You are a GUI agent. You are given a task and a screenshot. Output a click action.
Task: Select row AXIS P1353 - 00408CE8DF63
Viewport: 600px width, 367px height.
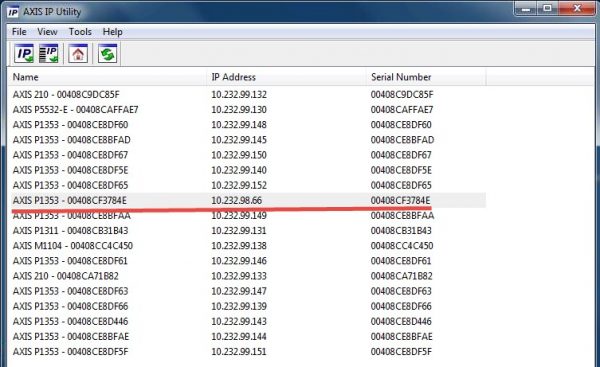point(247,291)
